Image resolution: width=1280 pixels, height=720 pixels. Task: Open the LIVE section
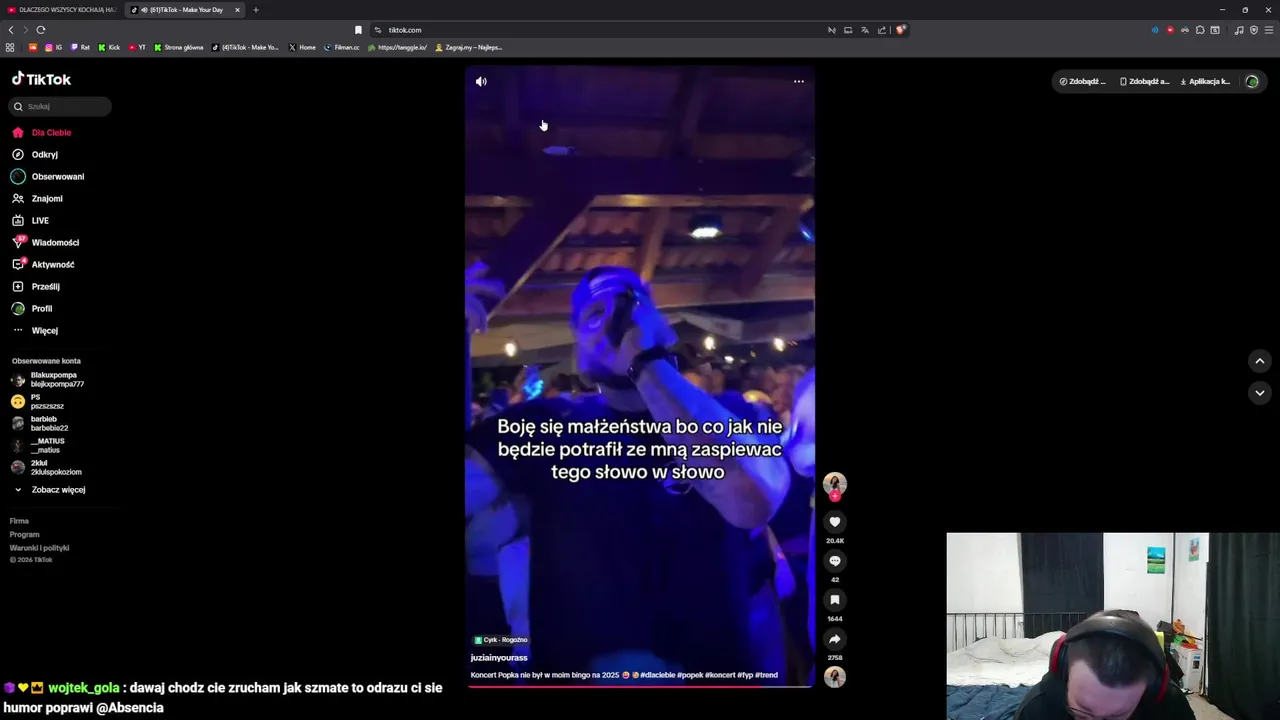point(30,220)
